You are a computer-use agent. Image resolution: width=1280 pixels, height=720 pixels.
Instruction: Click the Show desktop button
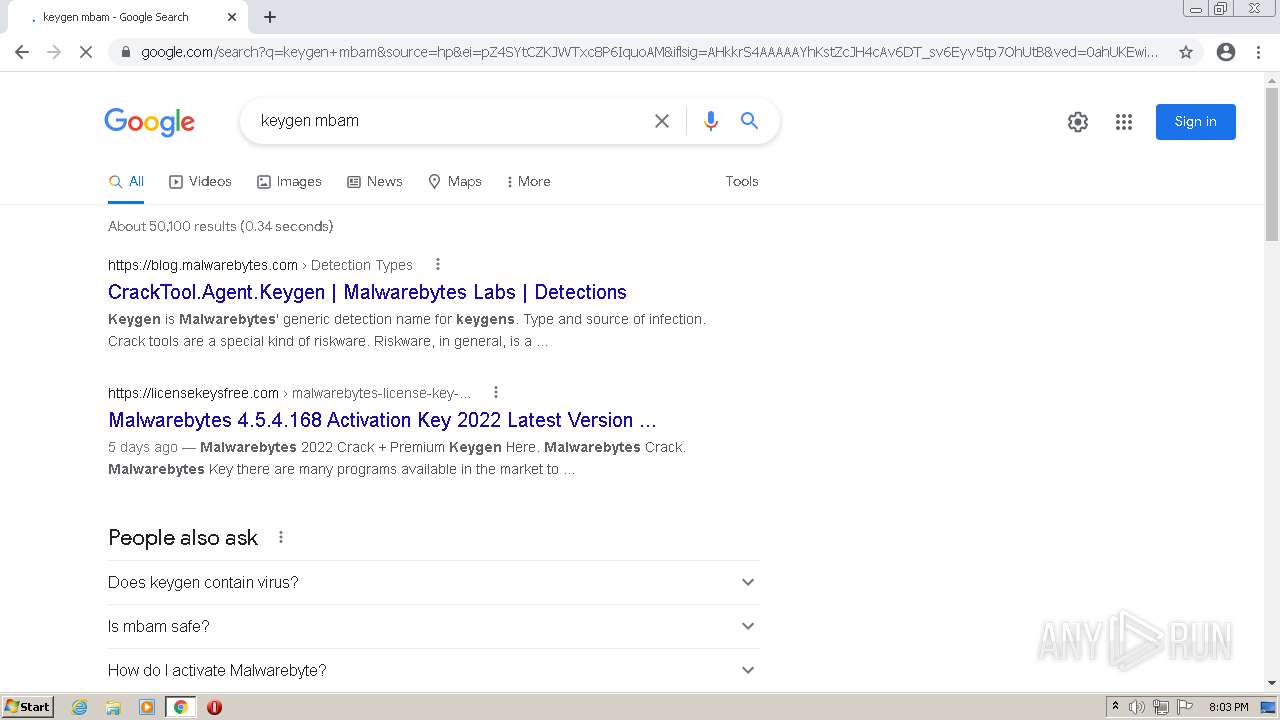[1269, 707]
